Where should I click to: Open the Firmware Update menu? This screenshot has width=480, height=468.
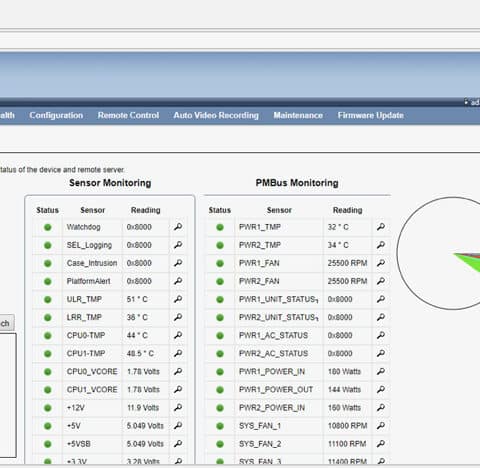371,115
